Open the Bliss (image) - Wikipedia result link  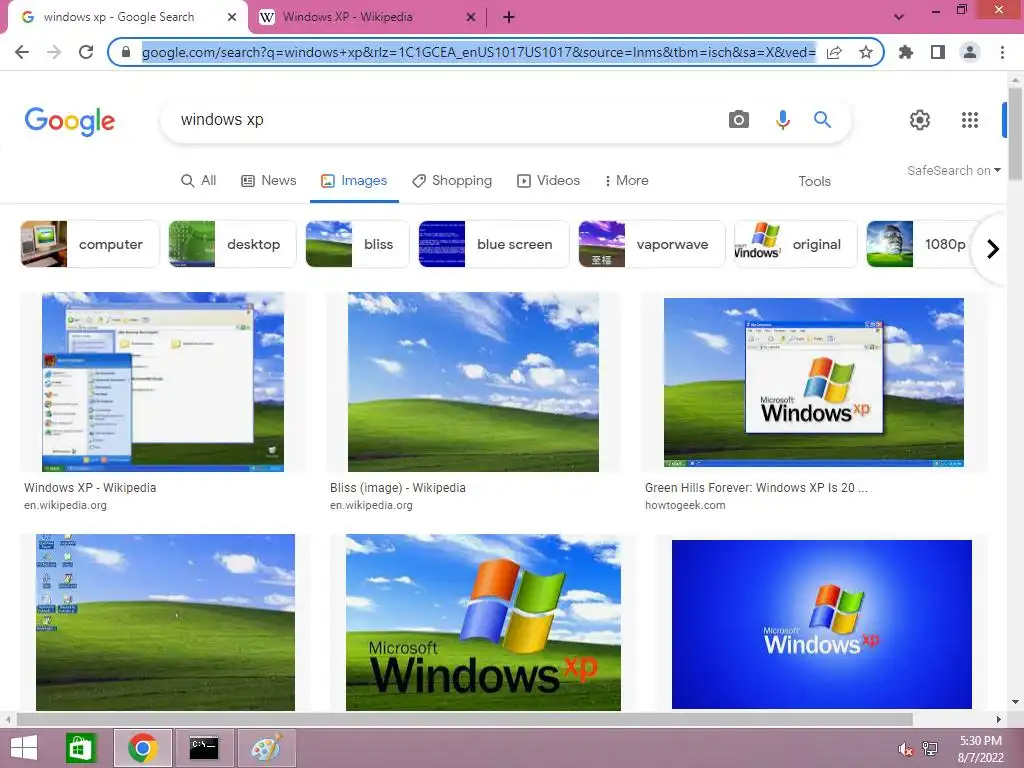point(398,487)
